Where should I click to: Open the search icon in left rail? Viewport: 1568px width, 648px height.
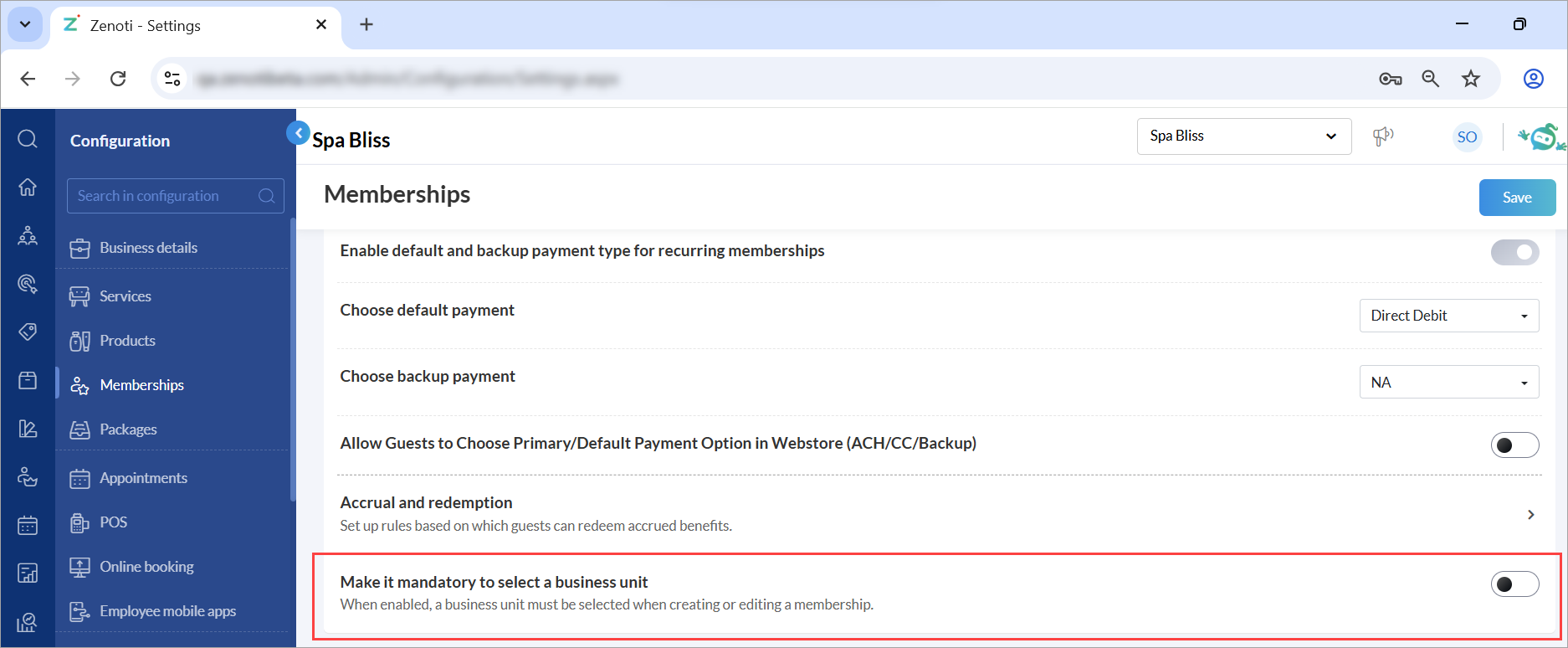point(28,138)
